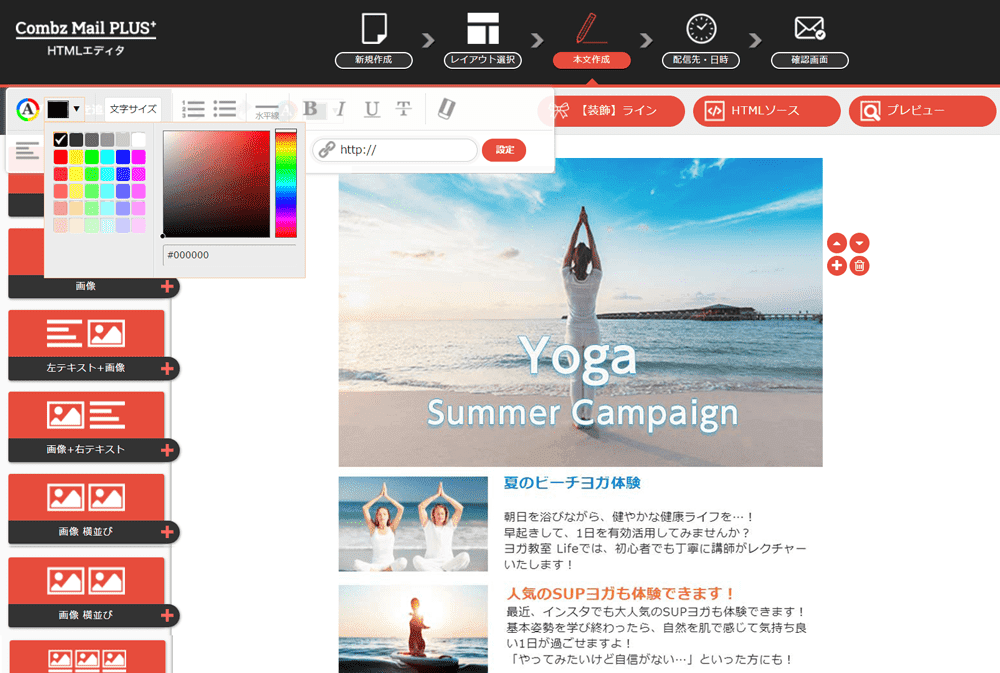Expand the 左テキスト+画像 block with plus
Image resolution: width=1000 pixels, height=673 pixels.
[167, 369]
